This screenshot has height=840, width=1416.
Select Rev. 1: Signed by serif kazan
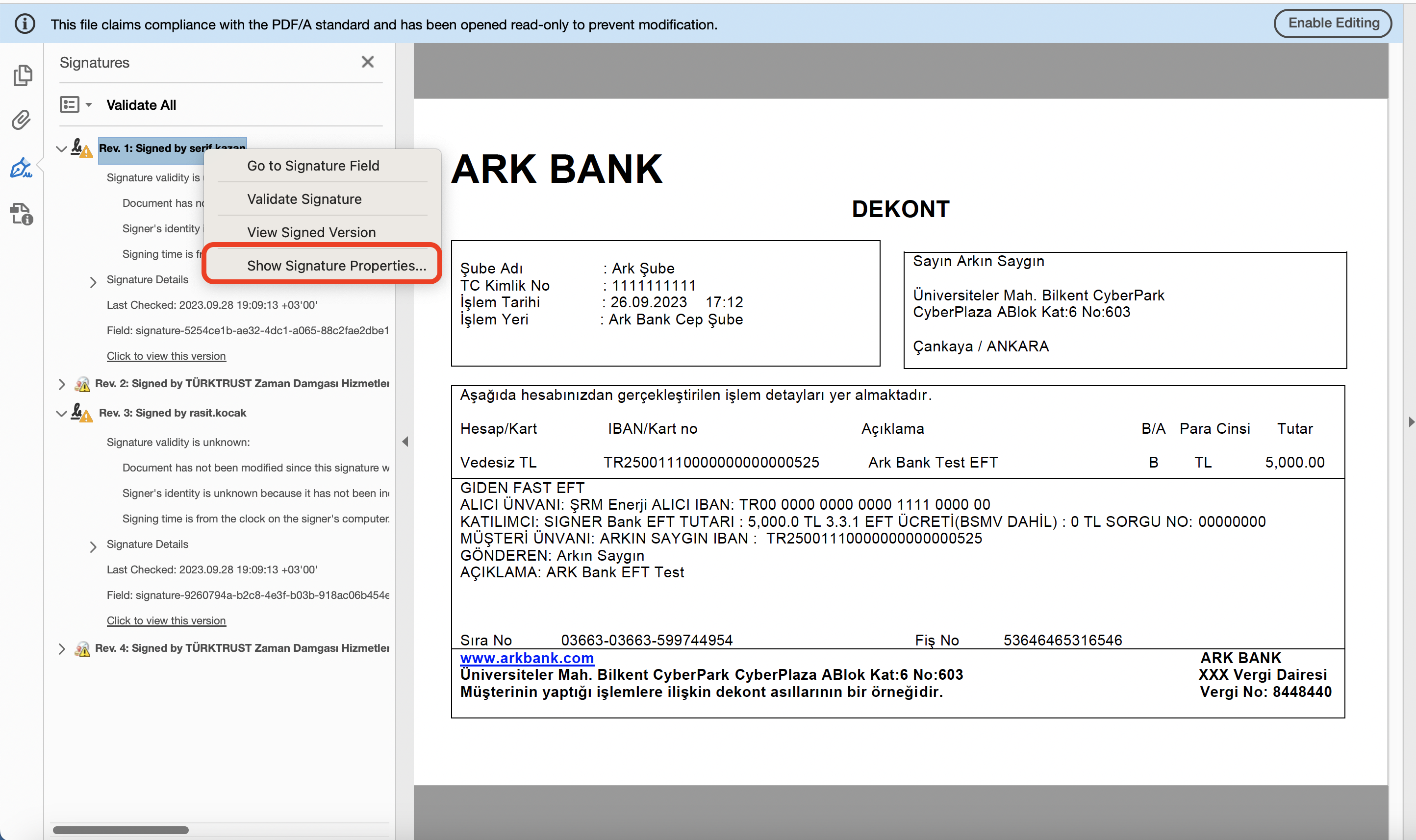[x=172, y=148]
